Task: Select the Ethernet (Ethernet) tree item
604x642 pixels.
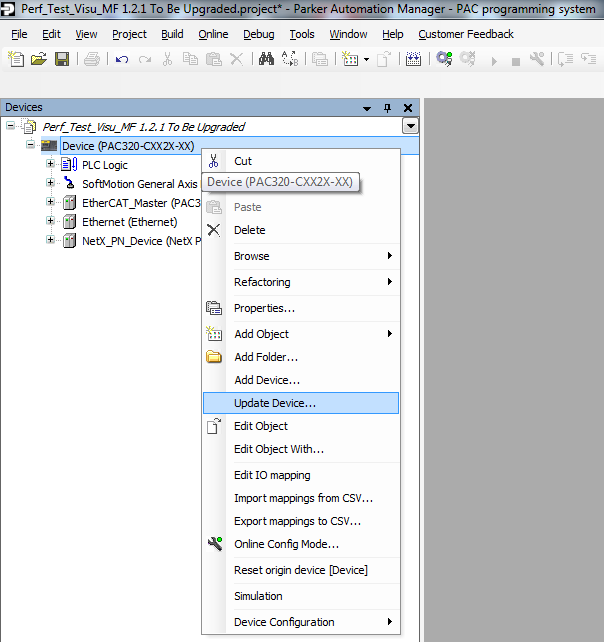Action: (130, 222)
